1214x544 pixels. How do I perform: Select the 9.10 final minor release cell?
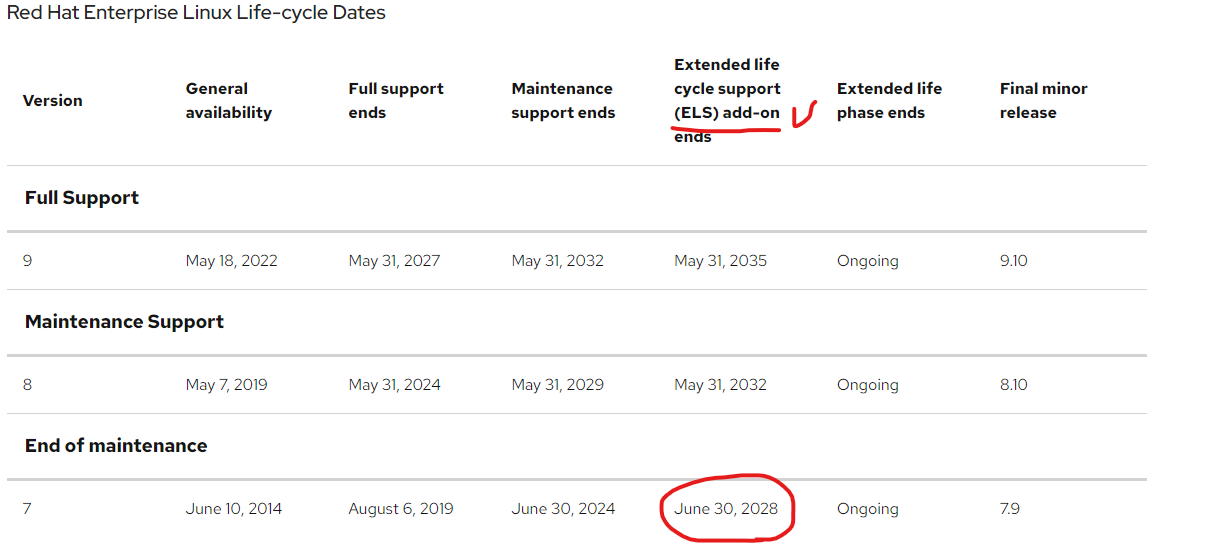pyautogui.click(x=1014, y=261)
